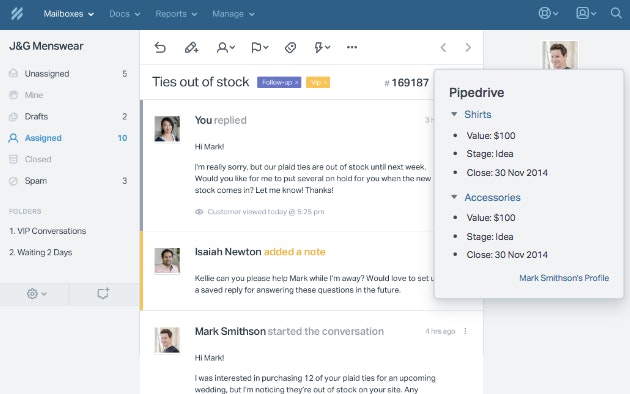Screen dimensions: 630x394
Task: Click the conversation number 169187
Action: point(407,83)
